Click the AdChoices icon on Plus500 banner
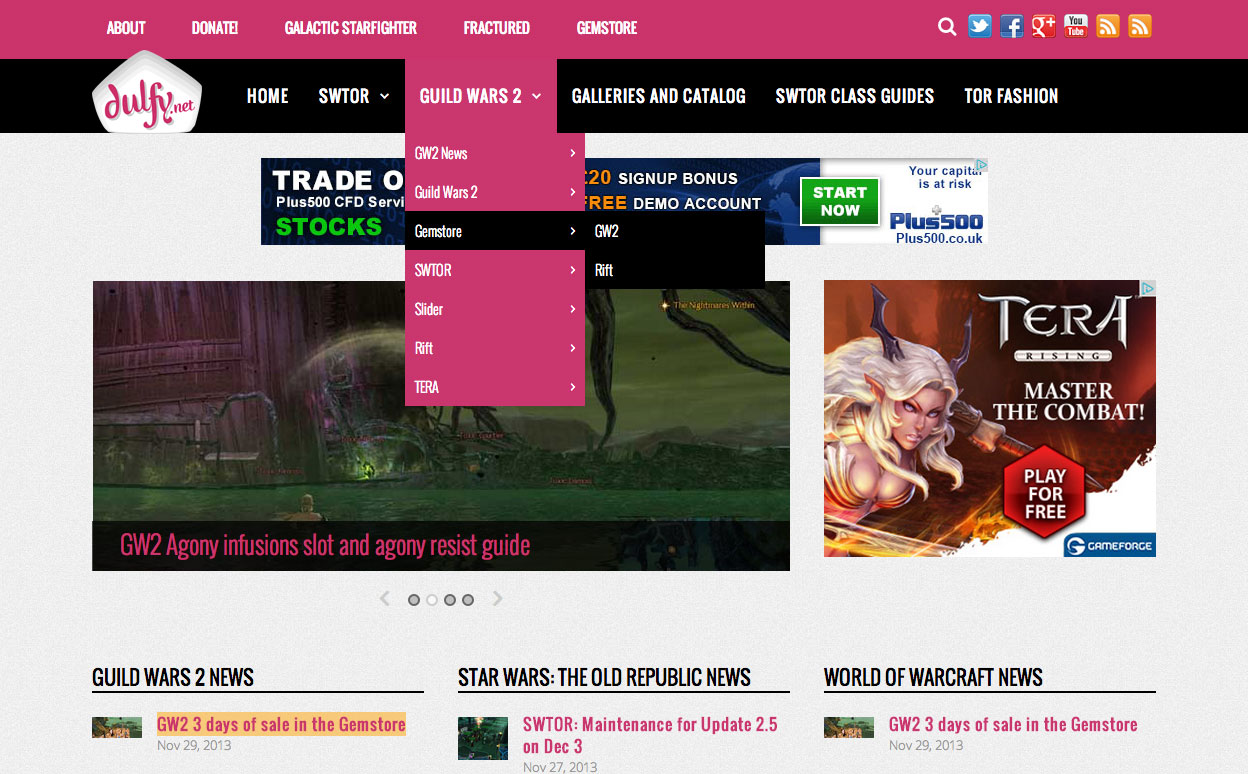The height and width of the screenshot is (774, 1248). point(982,165)
